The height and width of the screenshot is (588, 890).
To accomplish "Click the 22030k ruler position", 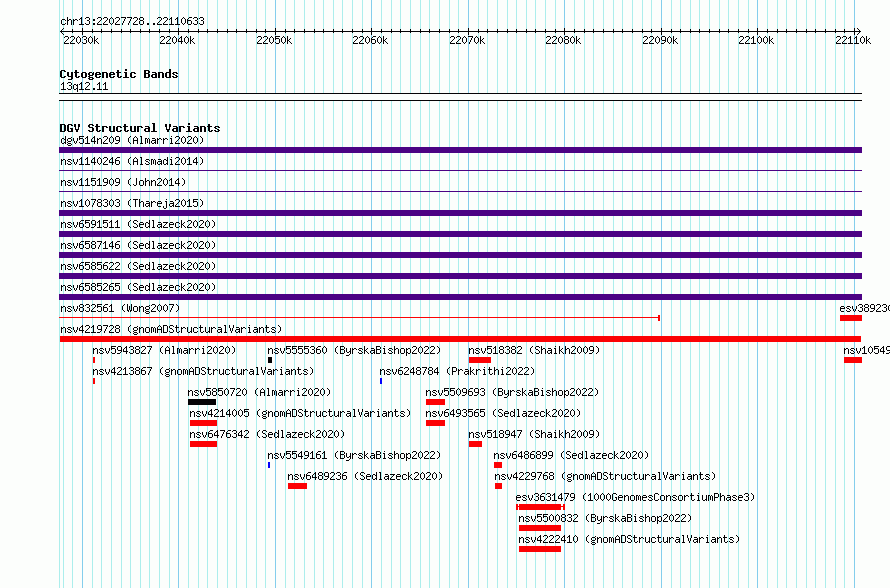I will click(x=81, y=40).
